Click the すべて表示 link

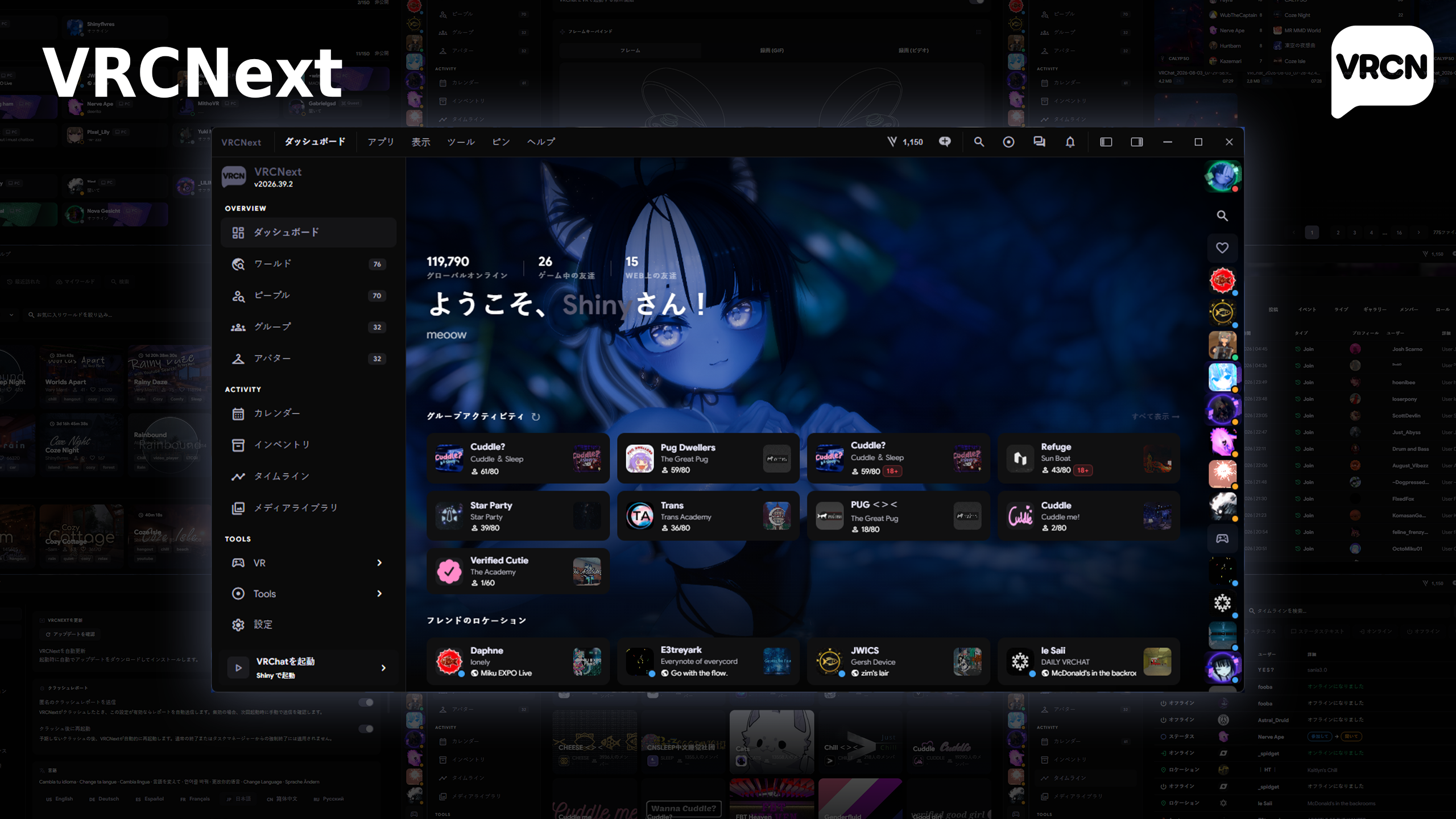pyautogui.click(x=1155, y=416)
